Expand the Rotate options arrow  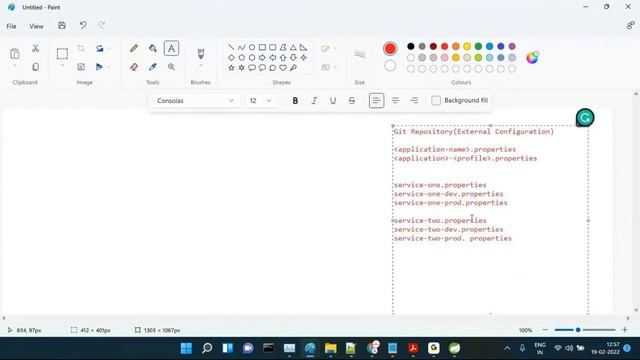(109, 49)
